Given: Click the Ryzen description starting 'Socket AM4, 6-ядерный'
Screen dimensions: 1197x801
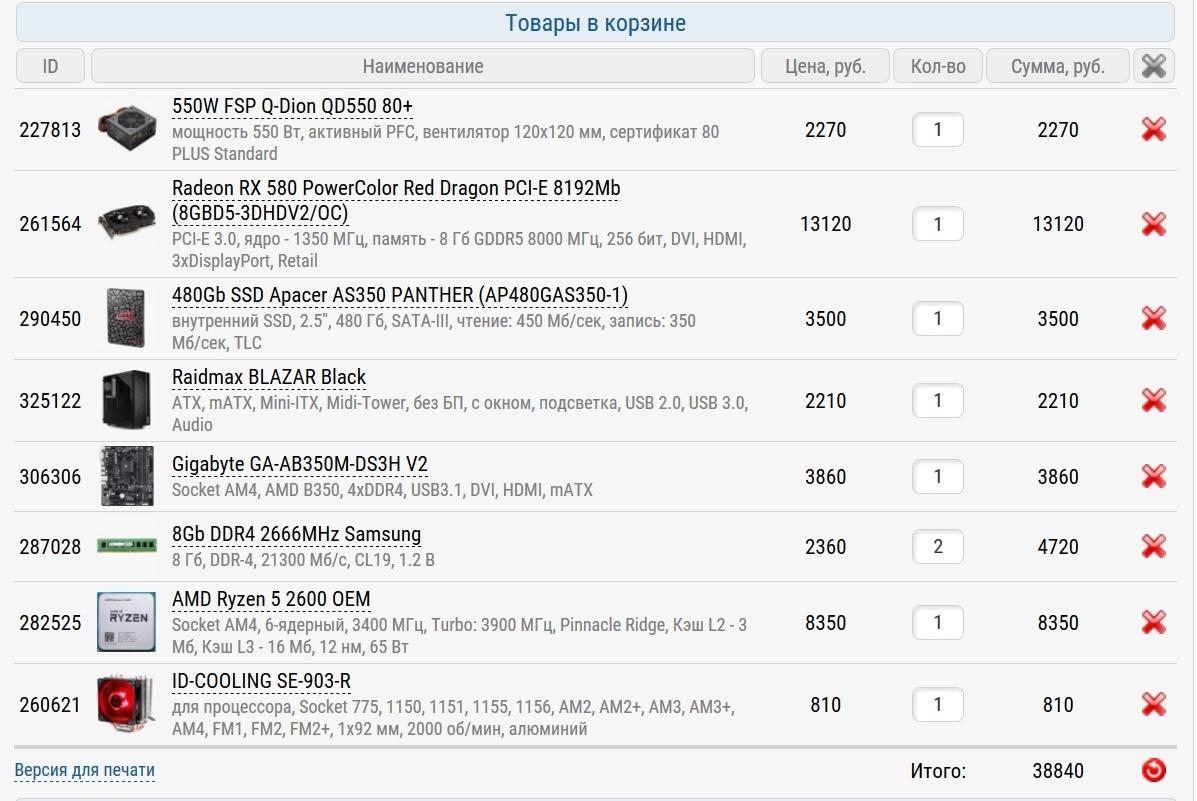Looking at the screenshot, I should (x=459, y=636).
